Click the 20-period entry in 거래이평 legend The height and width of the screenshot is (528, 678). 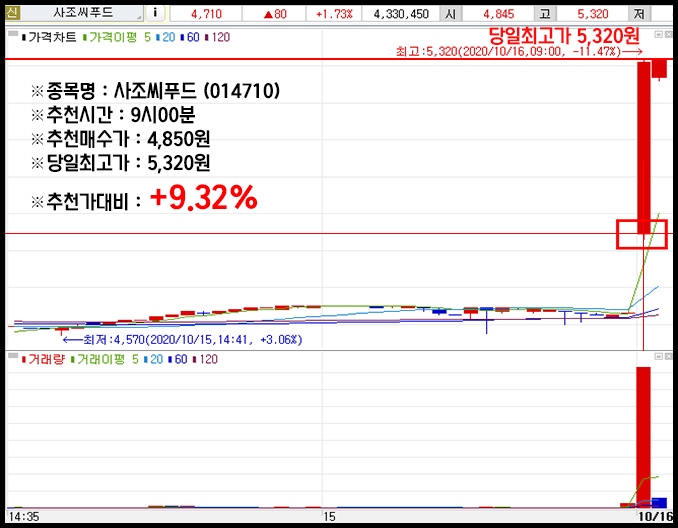[x=154, y=359]
